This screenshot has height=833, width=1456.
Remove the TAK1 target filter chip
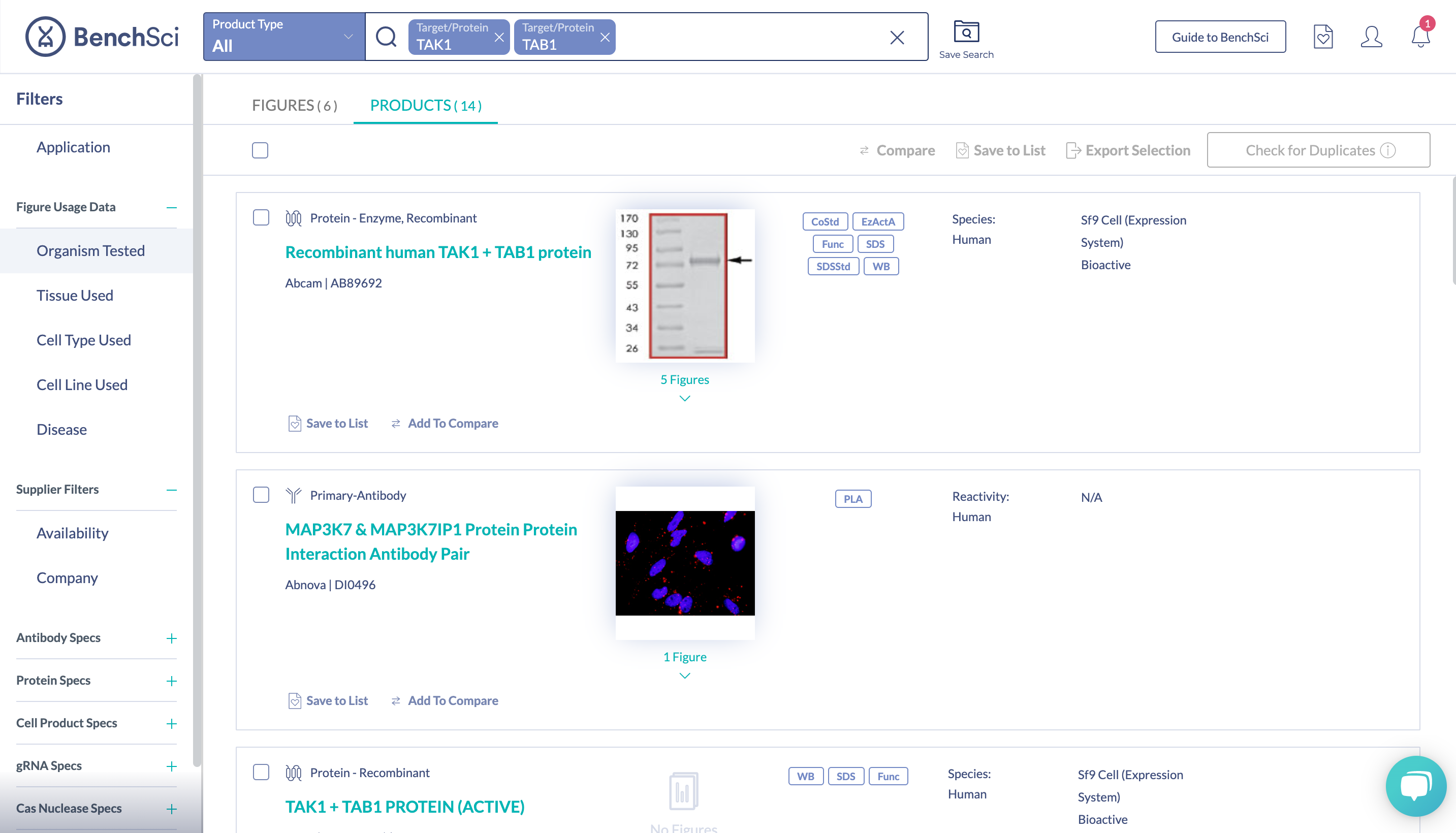point(499,37)
